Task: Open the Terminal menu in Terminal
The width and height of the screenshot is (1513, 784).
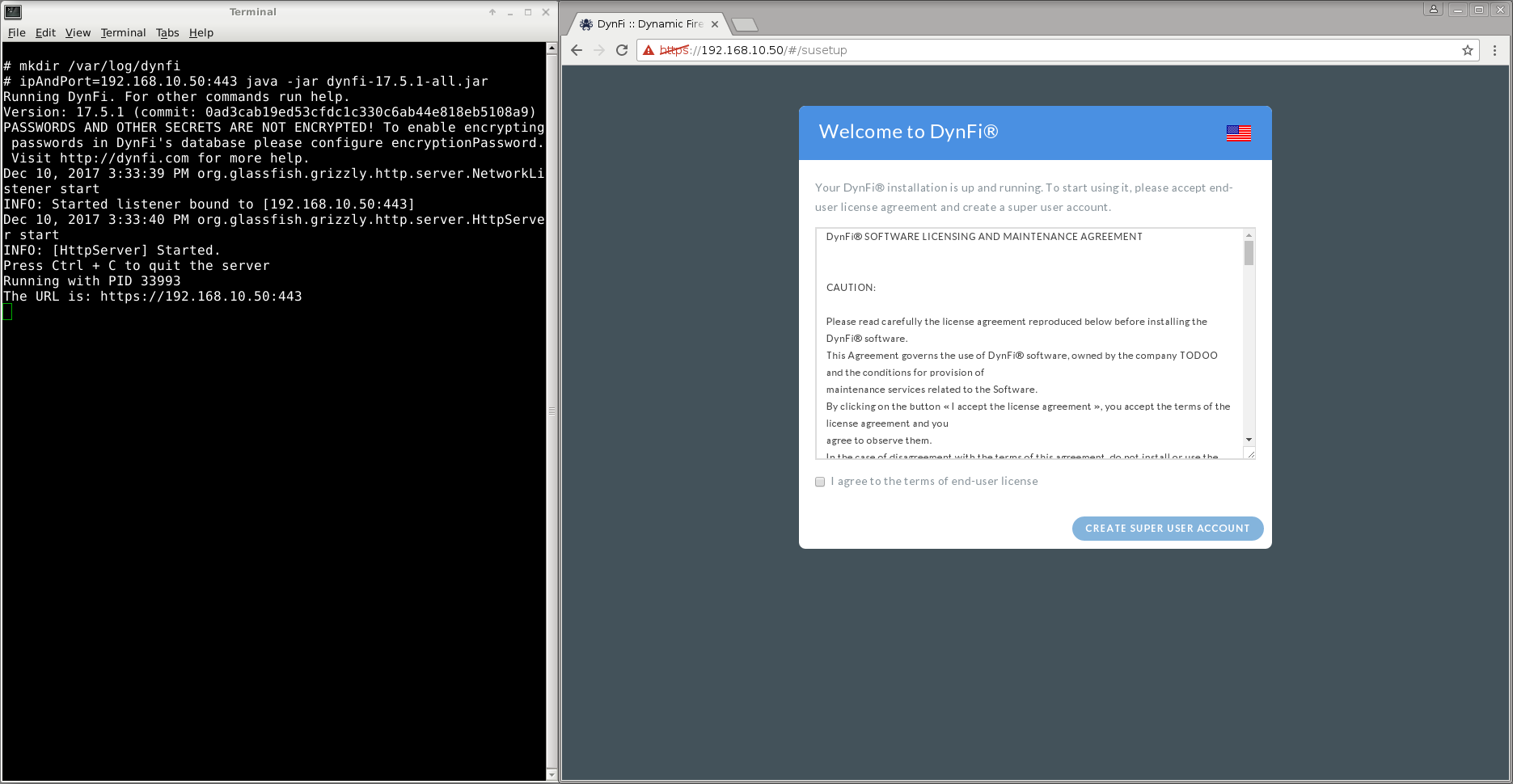Action: coord(123,33)
